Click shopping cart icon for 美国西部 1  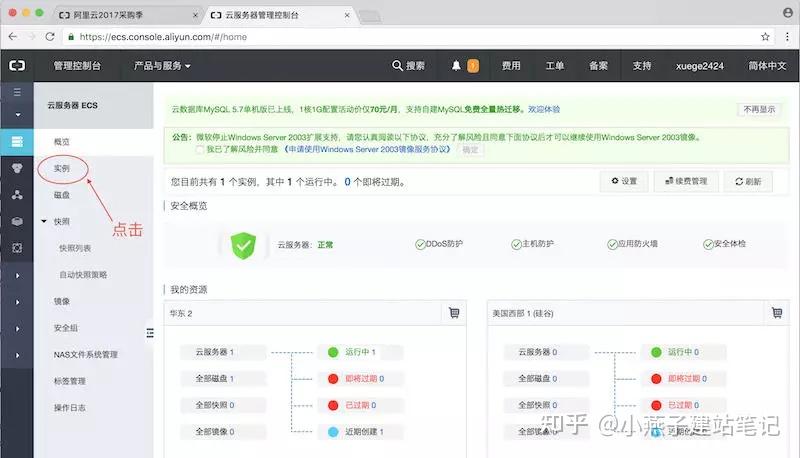(x=777, y=313)
